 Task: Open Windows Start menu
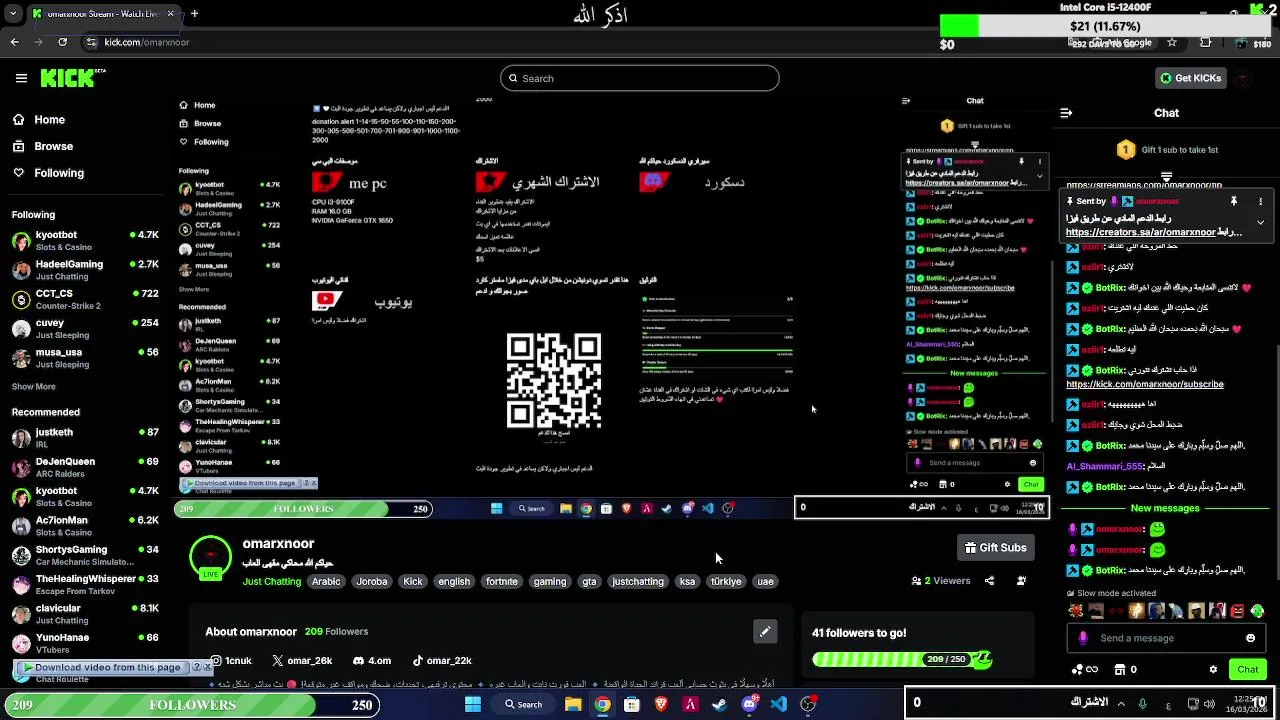click(473, 704)
